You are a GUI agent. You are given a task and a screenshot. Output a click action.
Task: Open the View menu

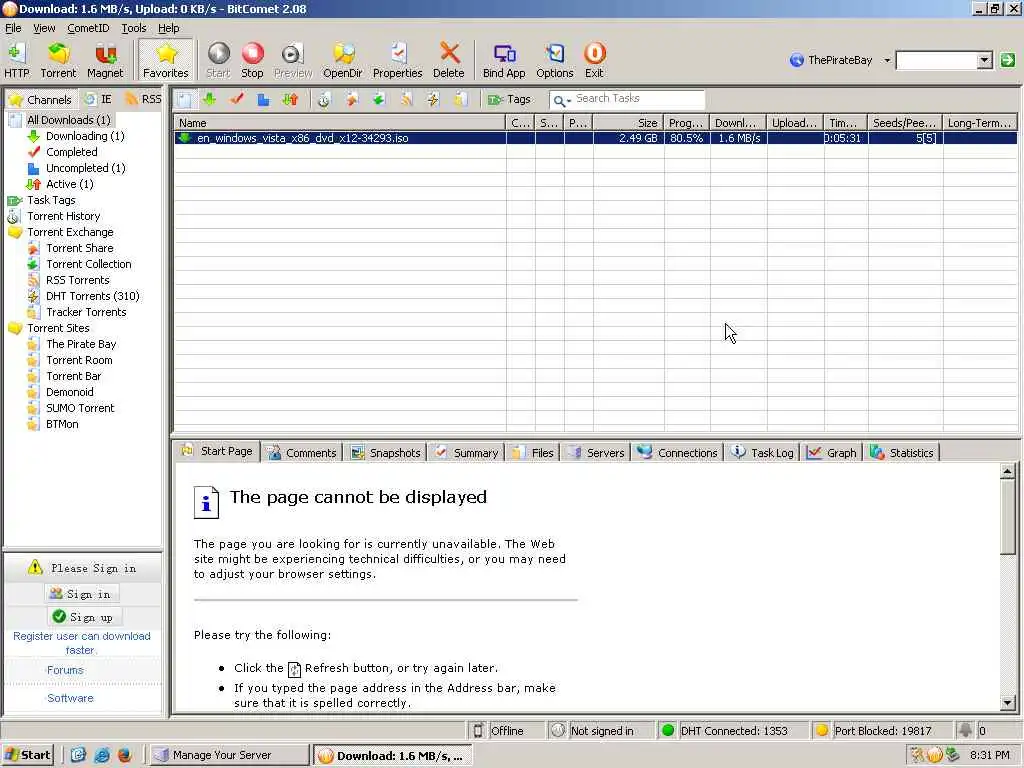tap(44, 28)
